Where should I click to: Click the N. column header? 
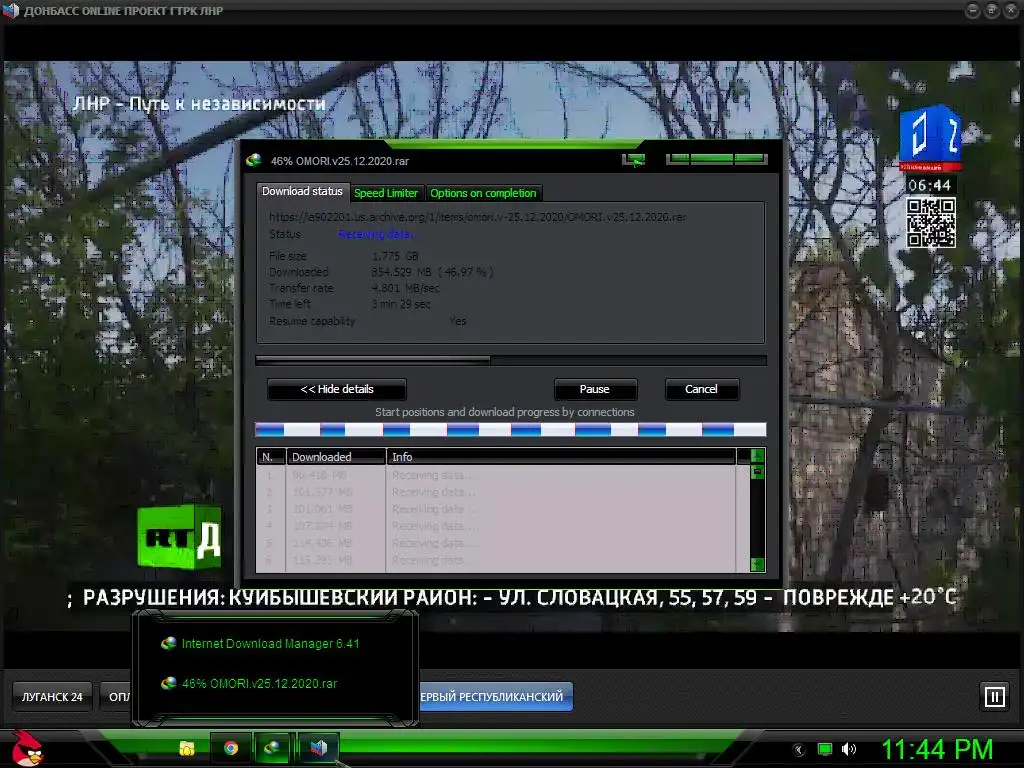coord(271,456)
